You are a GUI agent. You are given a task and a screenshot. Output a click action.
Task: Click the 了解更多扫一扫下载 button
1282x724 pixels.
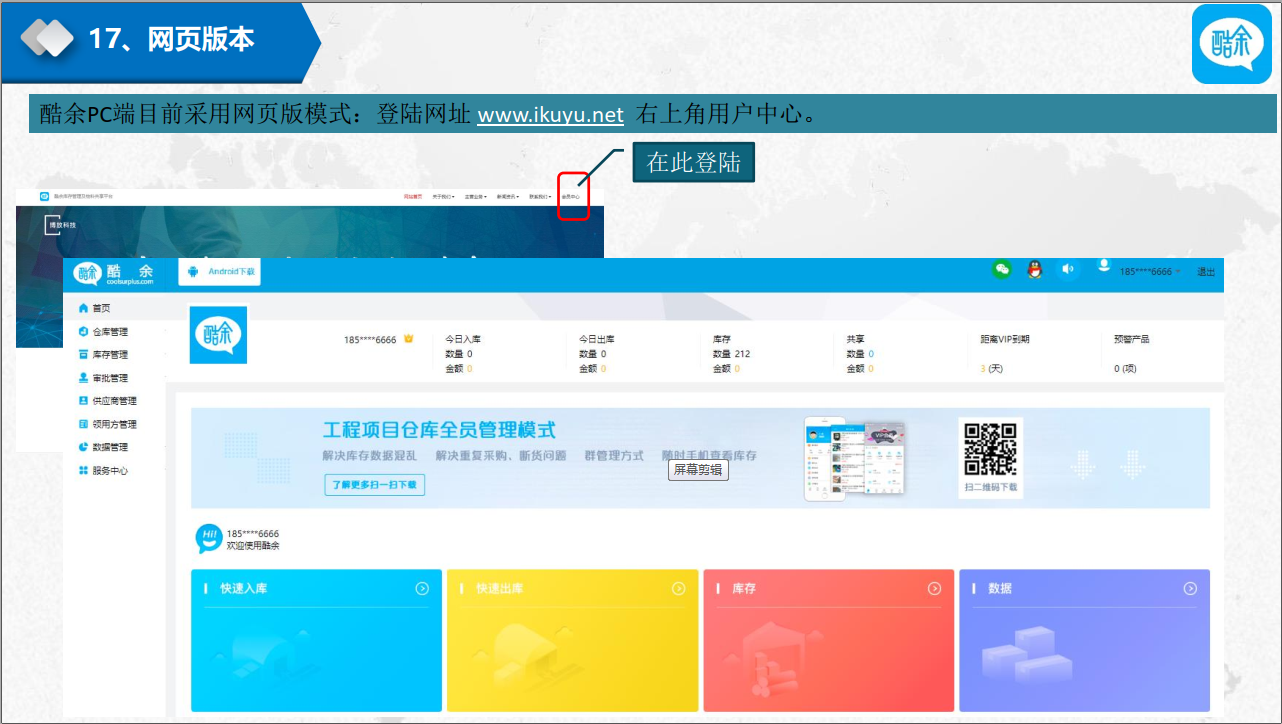[x=375, y=485]
